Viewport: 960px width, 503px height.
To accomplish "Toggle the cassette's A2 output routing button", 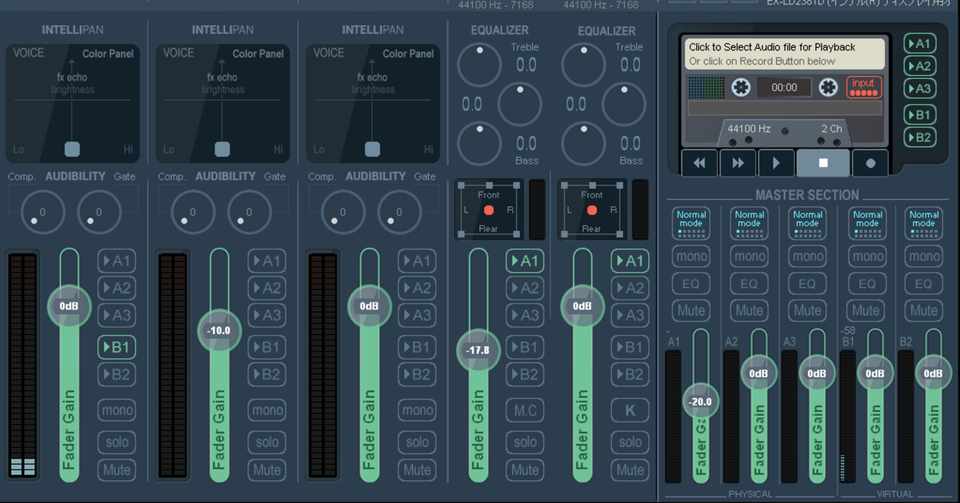I will [x=920, y=66].
